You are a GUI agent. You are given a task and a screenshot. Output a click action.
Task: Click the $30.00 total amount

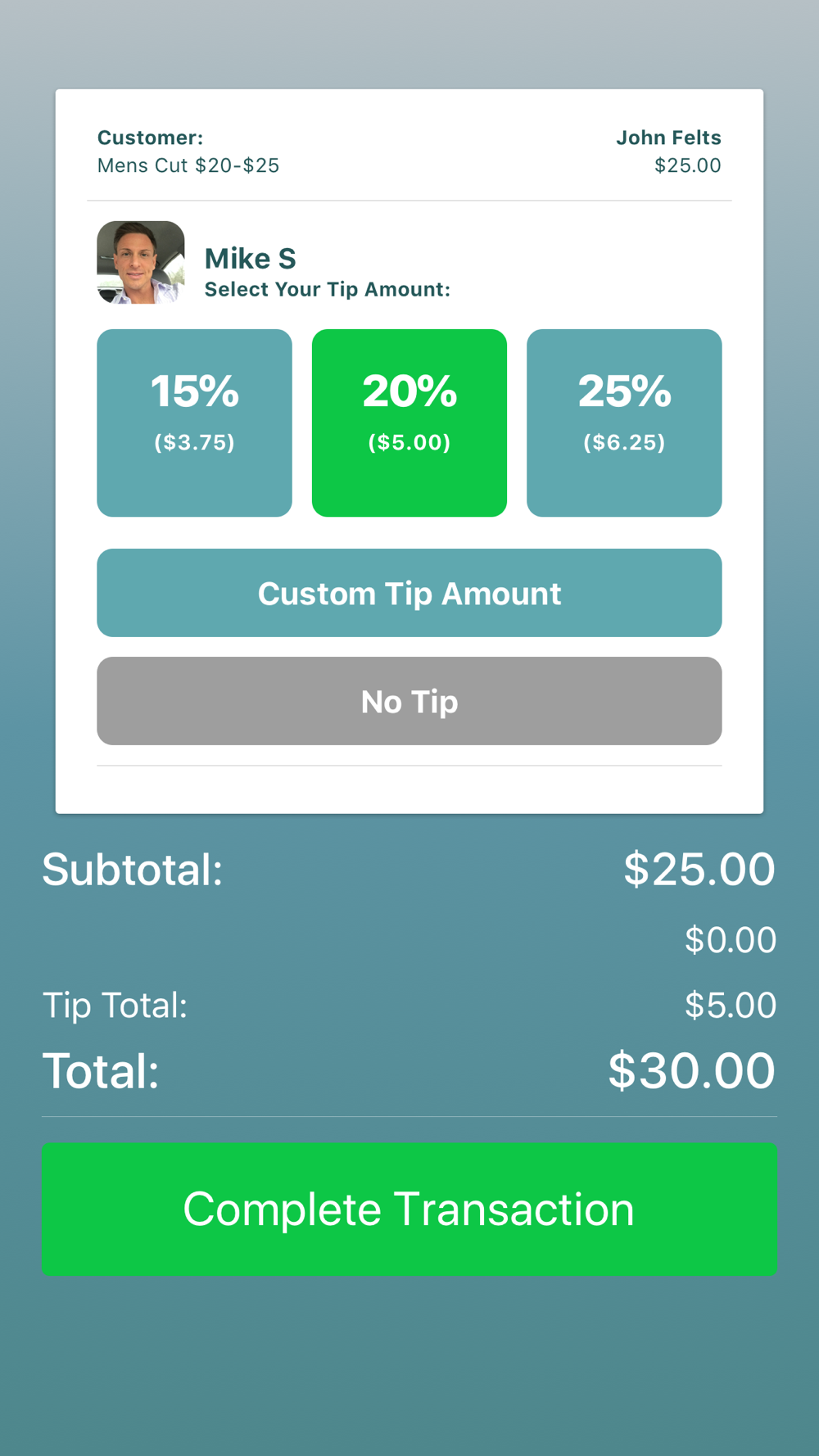(691, 1070)
